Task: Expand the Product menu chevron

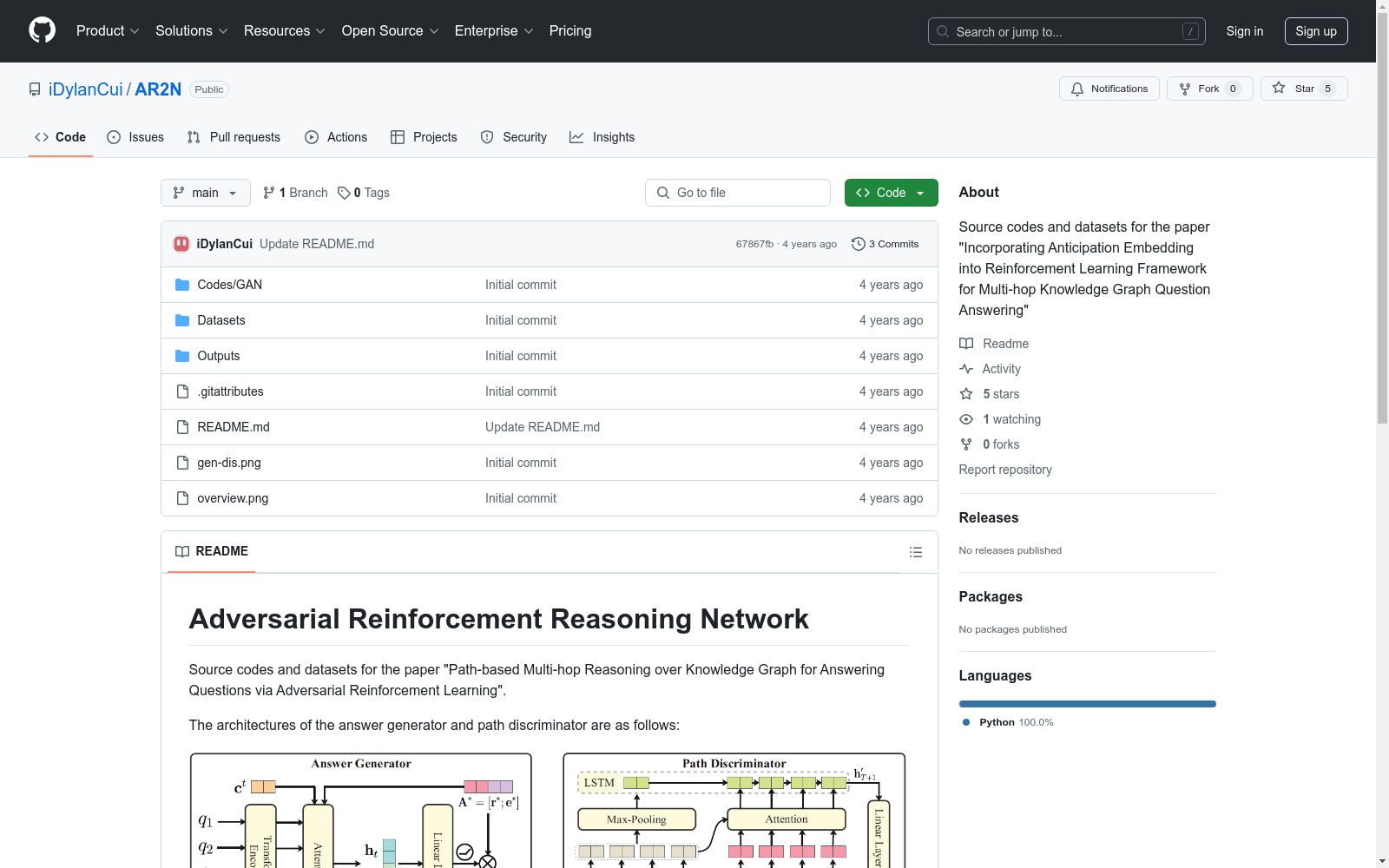Action: tap(135, 31)
